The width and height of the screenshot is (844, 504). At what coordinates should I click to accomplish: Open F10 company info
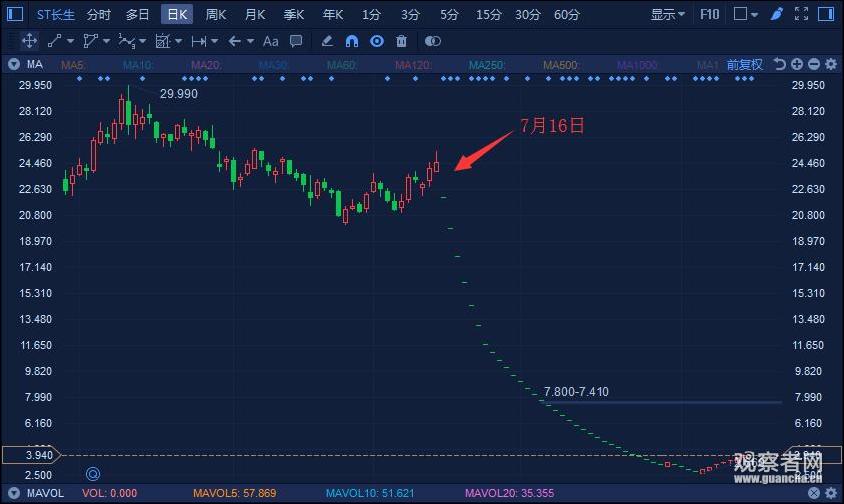(x=709, y=14)
